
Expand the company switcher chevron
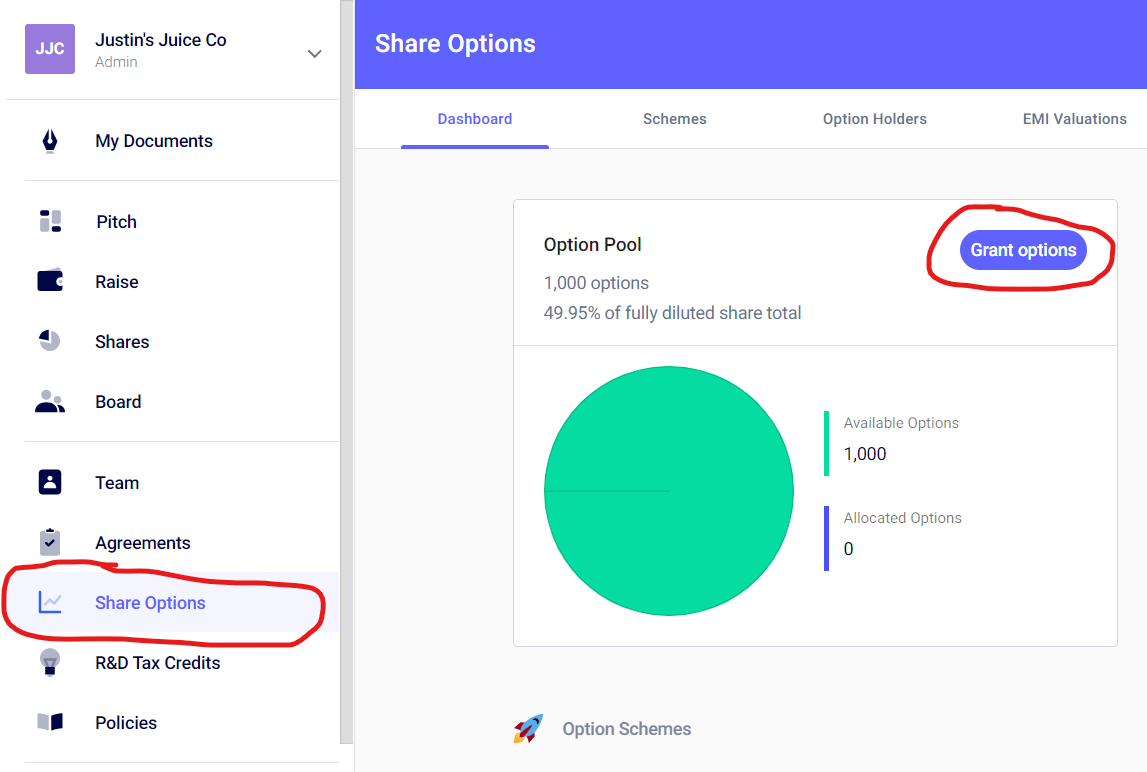point(314,53)
